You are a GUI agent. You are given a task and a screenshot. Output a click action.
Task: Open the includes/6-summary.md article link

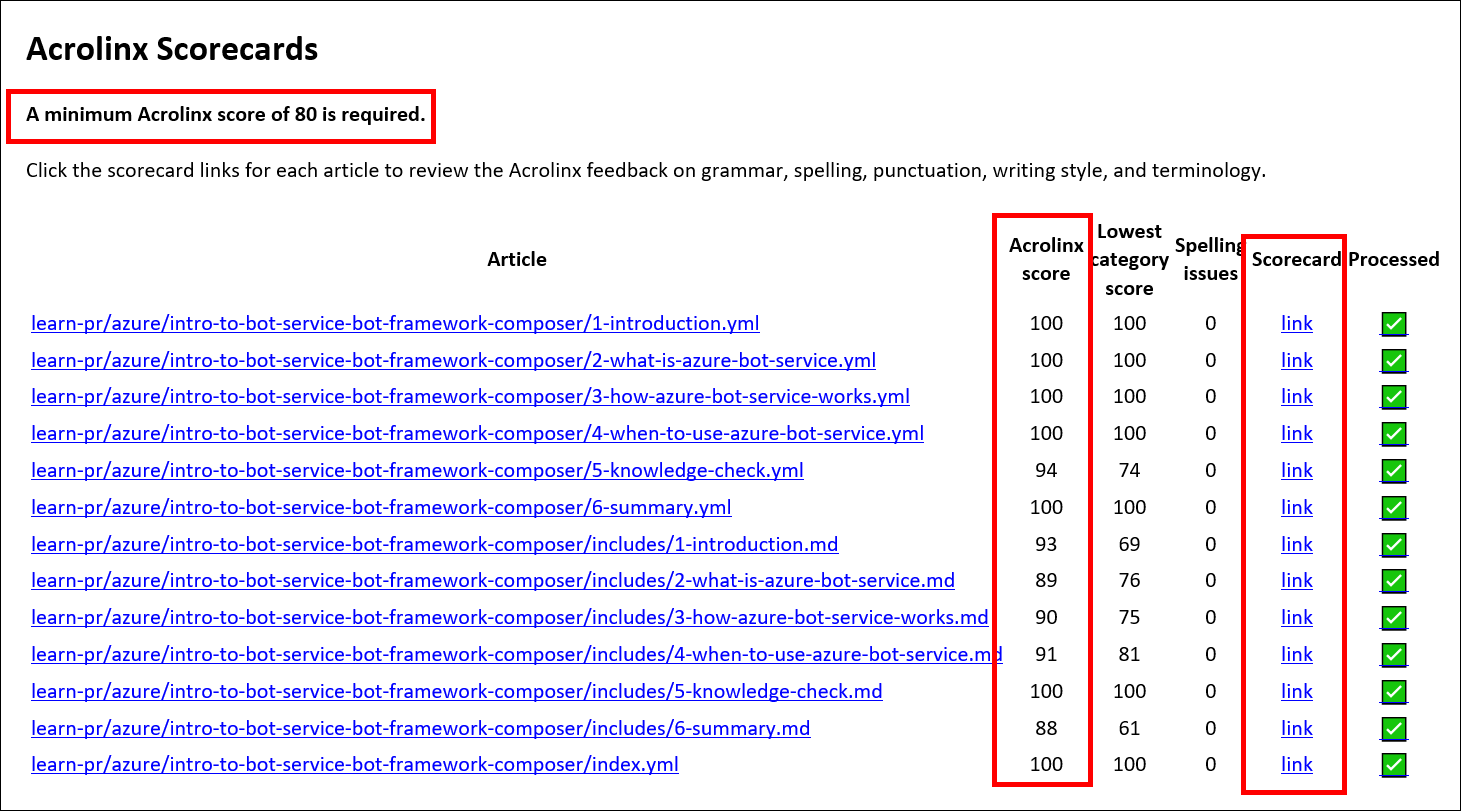421,728
